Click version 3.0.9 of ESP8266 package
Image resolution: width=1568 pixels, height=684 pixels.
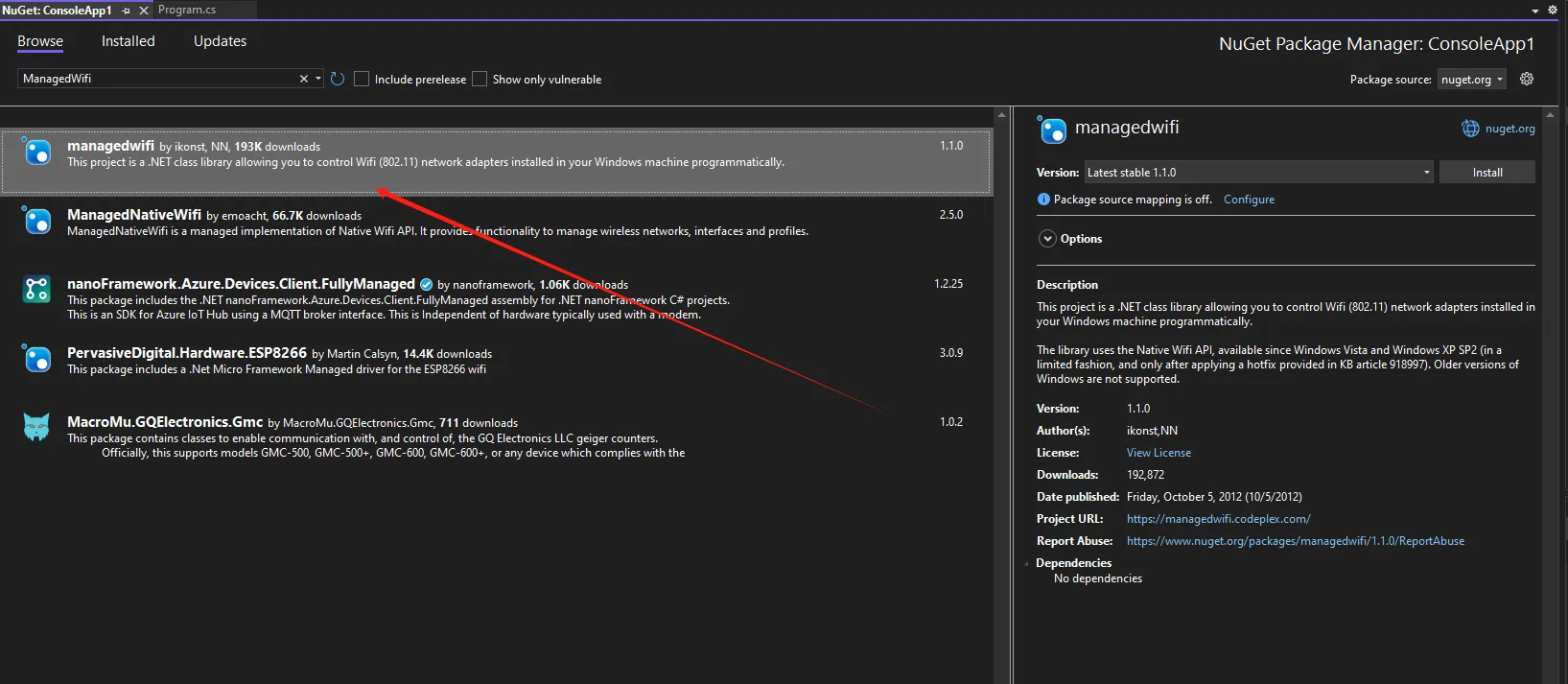click(x=950, y=353)
